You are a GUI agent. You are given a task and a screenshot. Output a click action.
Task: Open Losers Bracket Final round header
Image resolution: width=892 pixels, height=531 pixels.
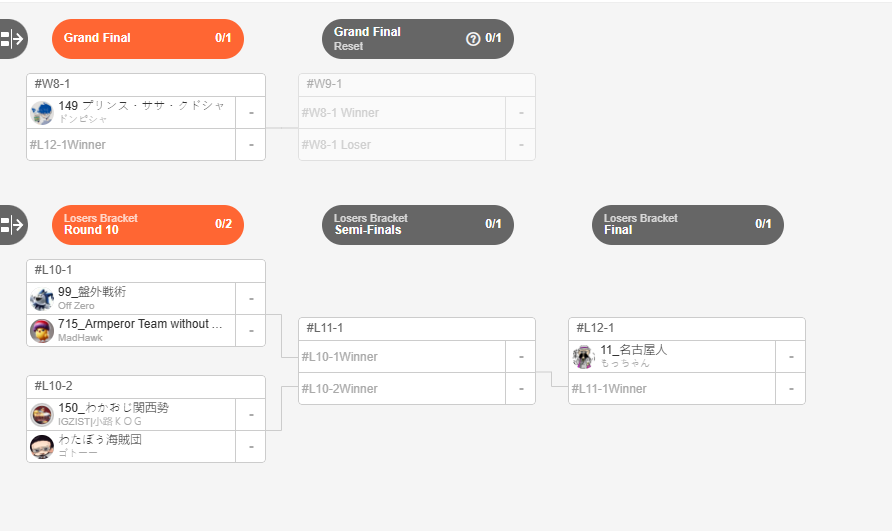coord(687,225)
